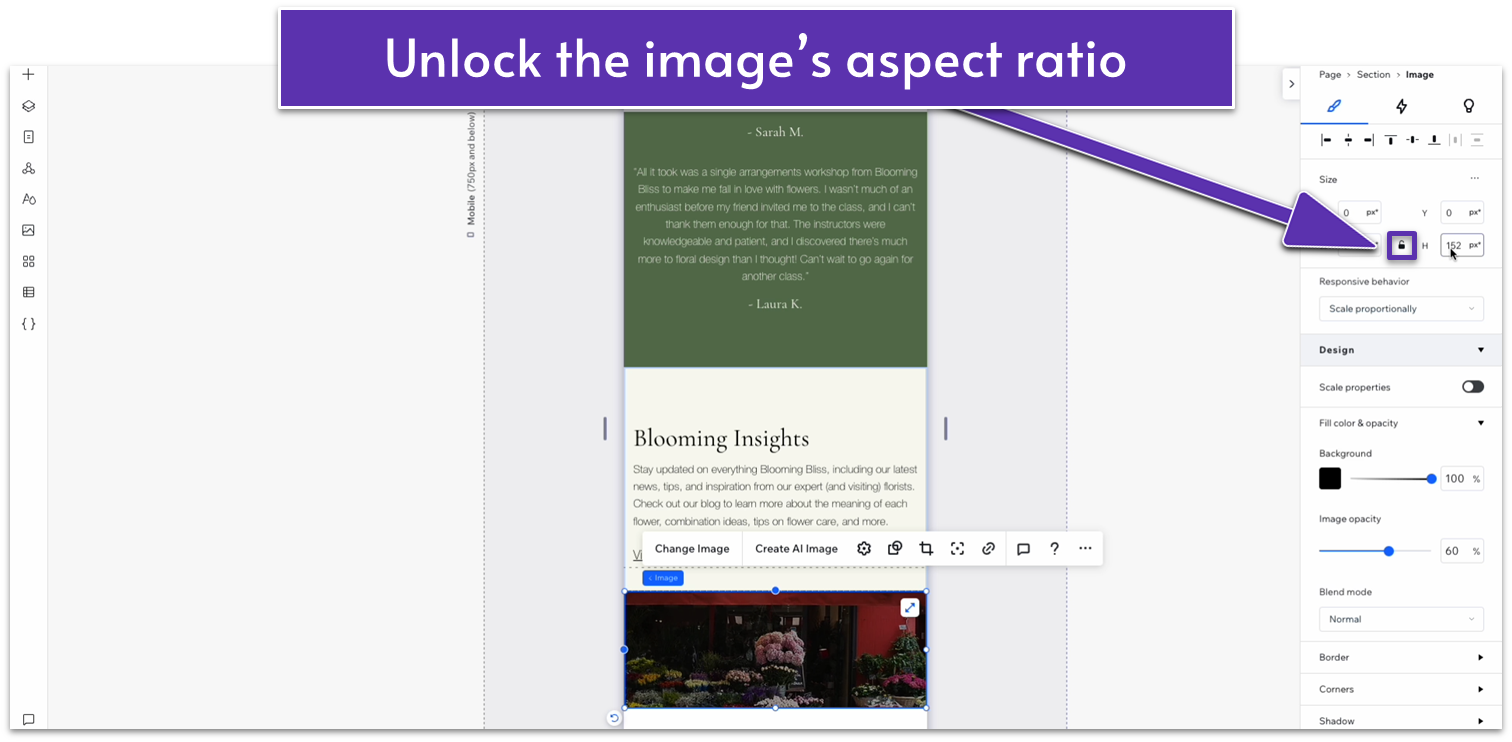Click expand arrows icon on image
1512x742 pixels.
[909, 607]
